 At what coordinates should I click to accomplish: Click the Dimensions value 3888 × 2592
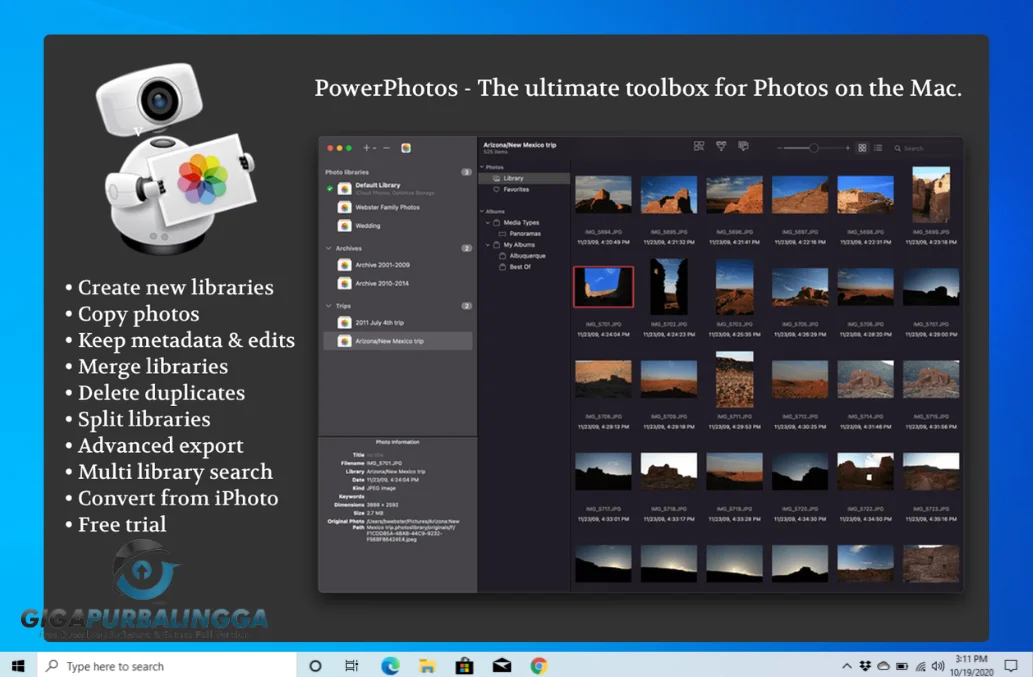point(382,504)
